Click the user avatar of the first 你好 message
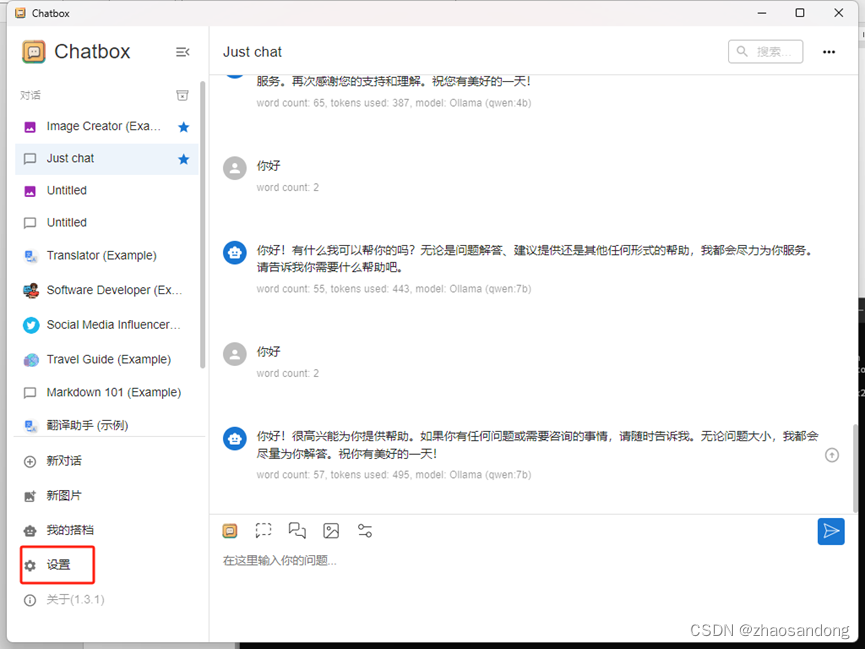 (x=235, y=168)
